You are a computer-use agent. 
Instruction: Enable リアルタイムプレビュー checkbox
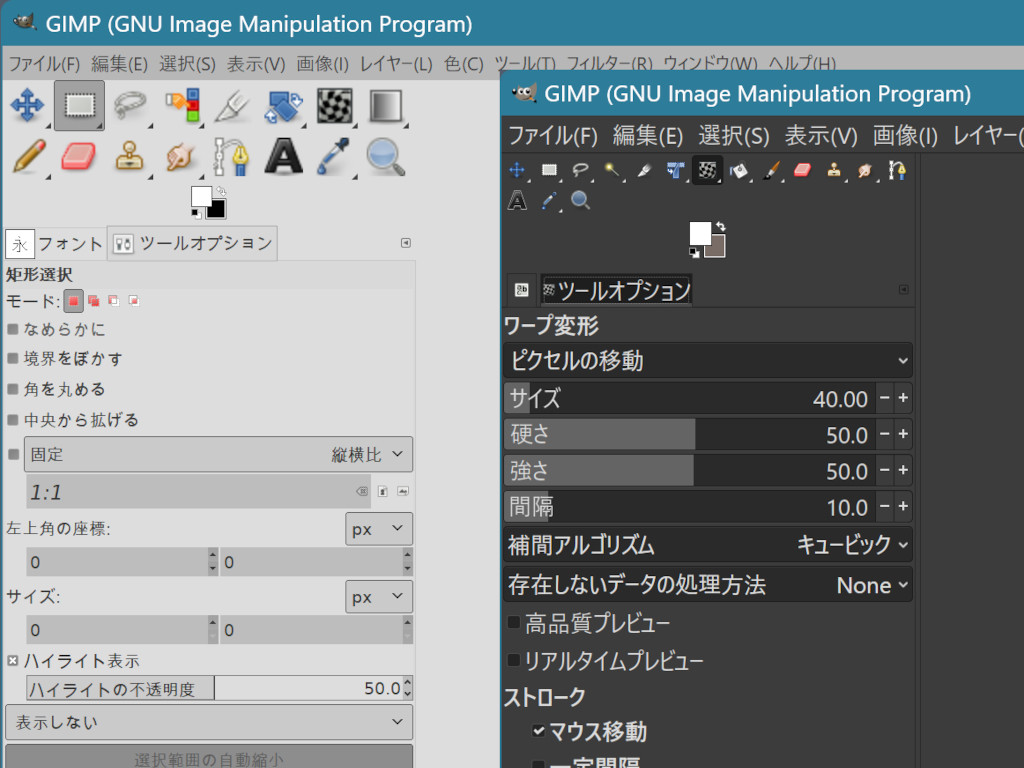point(514,660)
